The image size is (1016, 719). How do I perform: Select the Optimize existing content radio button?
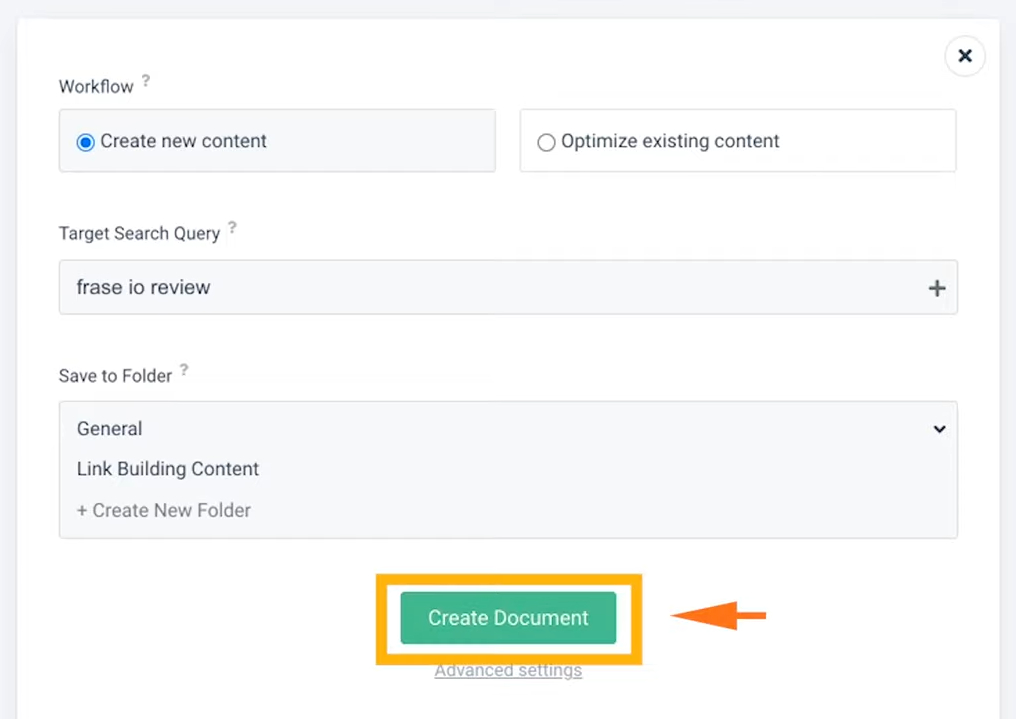546,142
